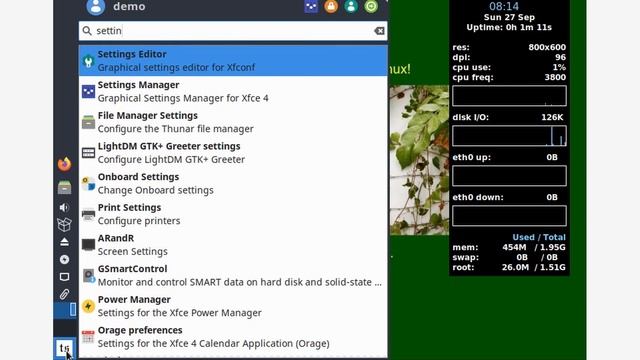The height and width of the screenshot is (360, 640).
Task: Click the 'dpi:' 96 row
Action: [x=509, y=57]
